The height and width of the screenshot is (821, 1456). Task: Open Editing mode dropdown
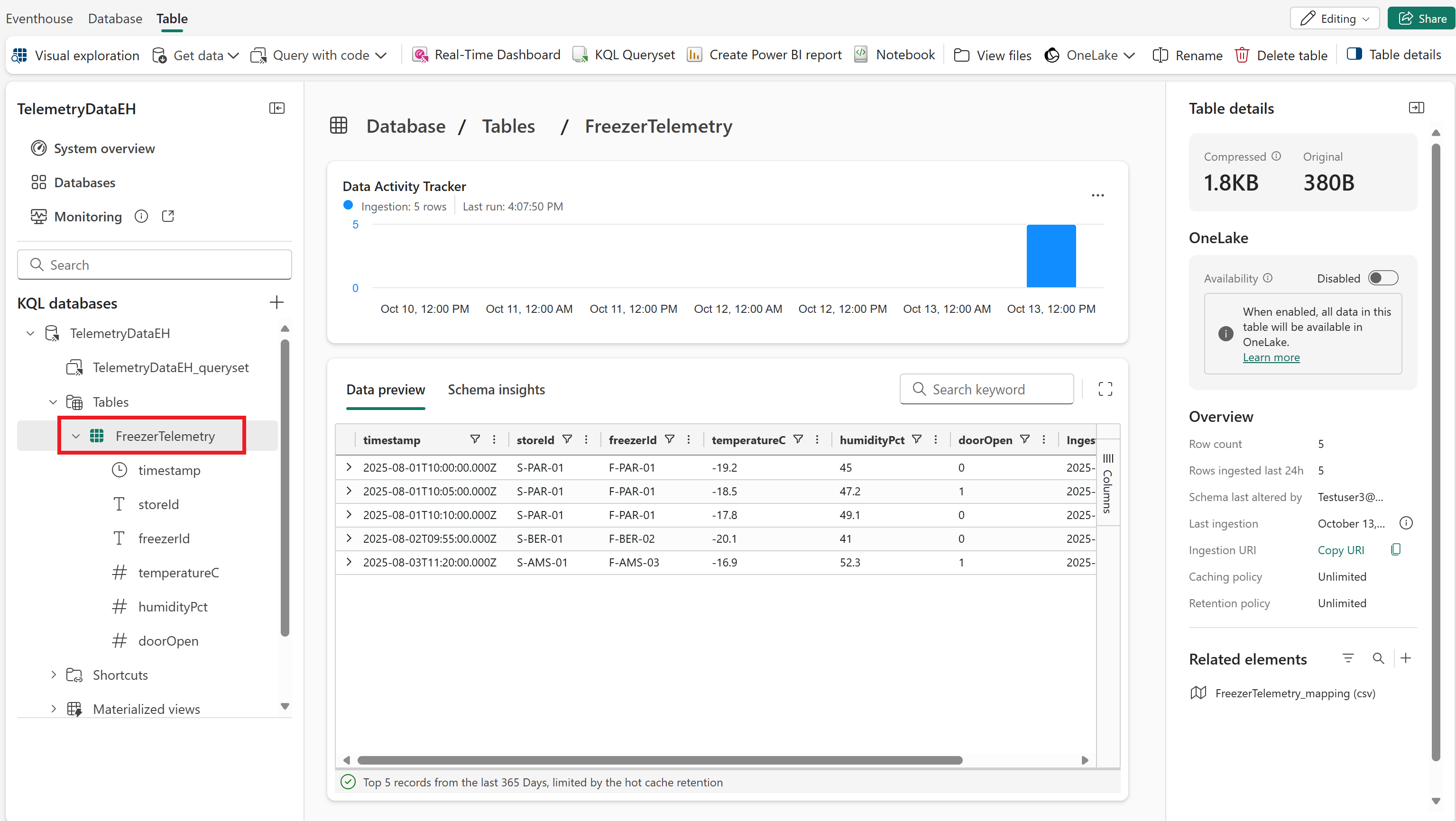click(1335, 18)
